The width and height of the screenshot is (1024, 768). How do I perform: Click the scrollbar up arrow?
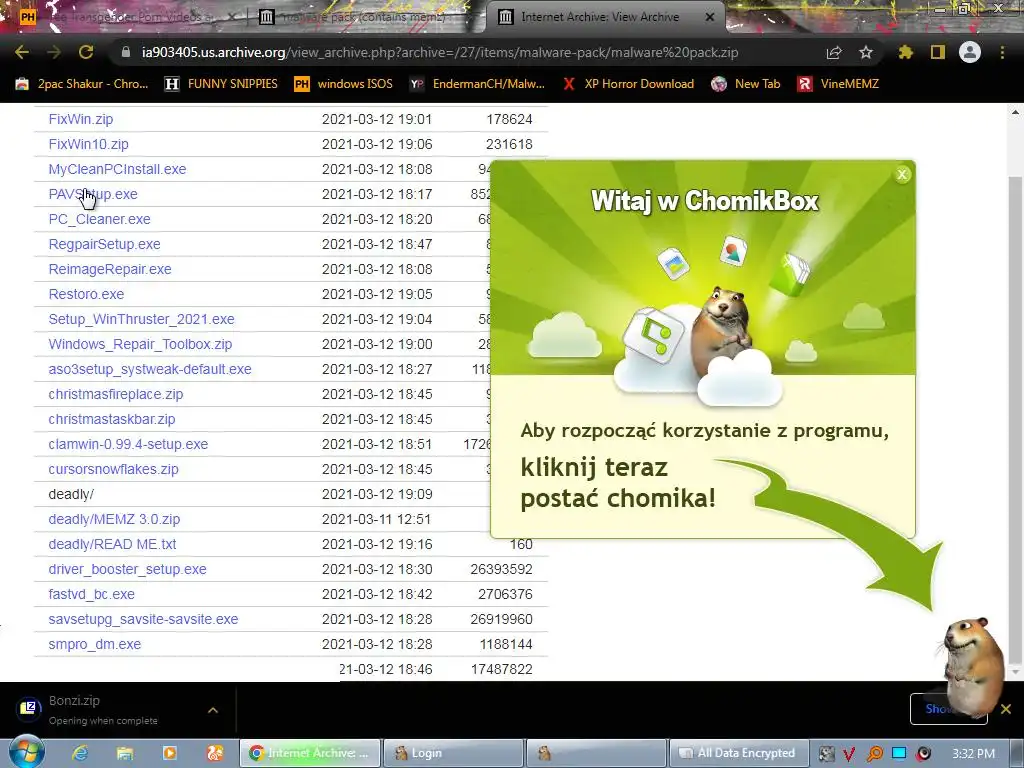tap(1015, 112)
